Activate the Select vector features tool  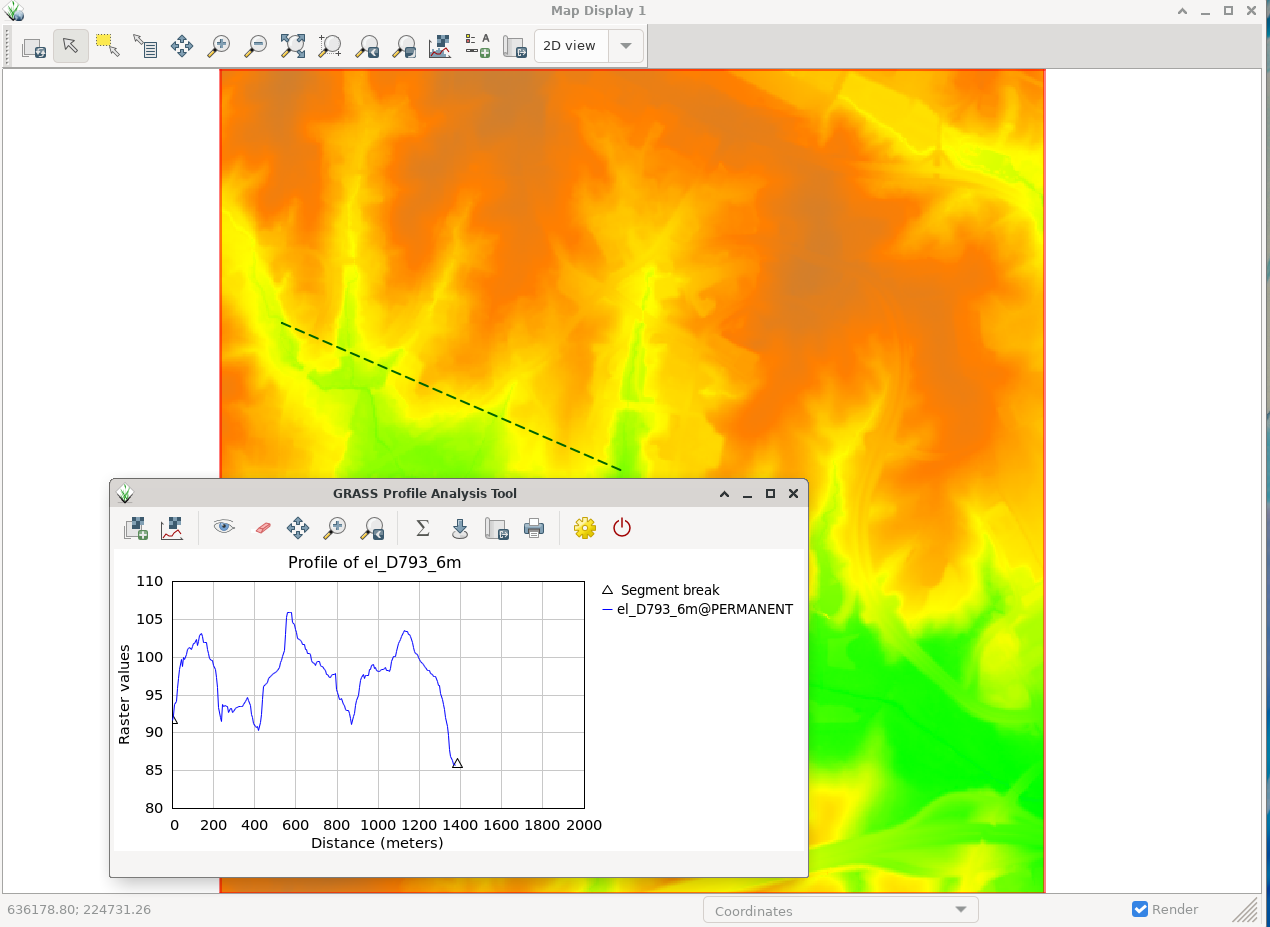(107, 46)
